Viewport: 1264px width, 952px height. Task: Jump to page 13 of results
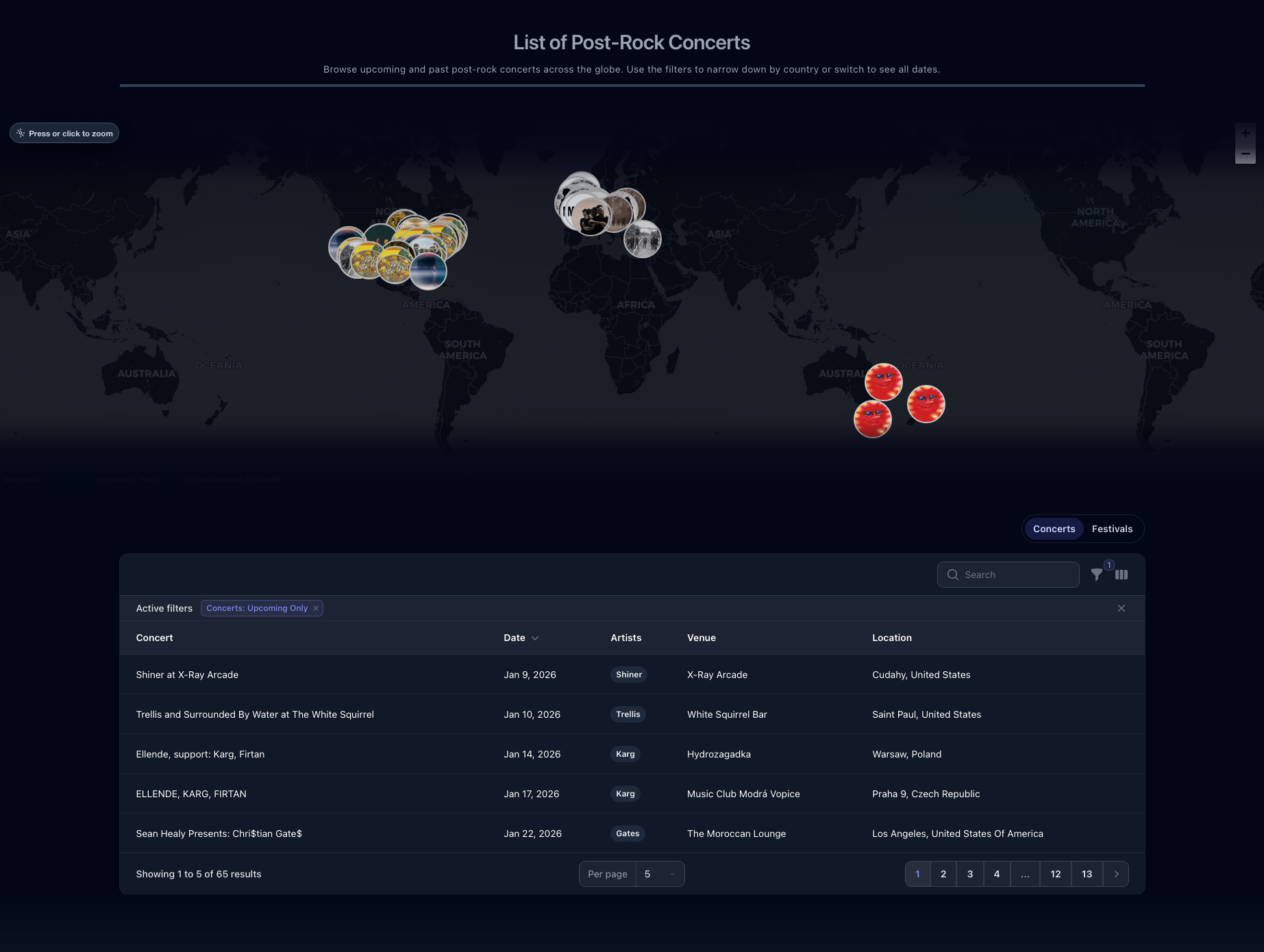1087,874
